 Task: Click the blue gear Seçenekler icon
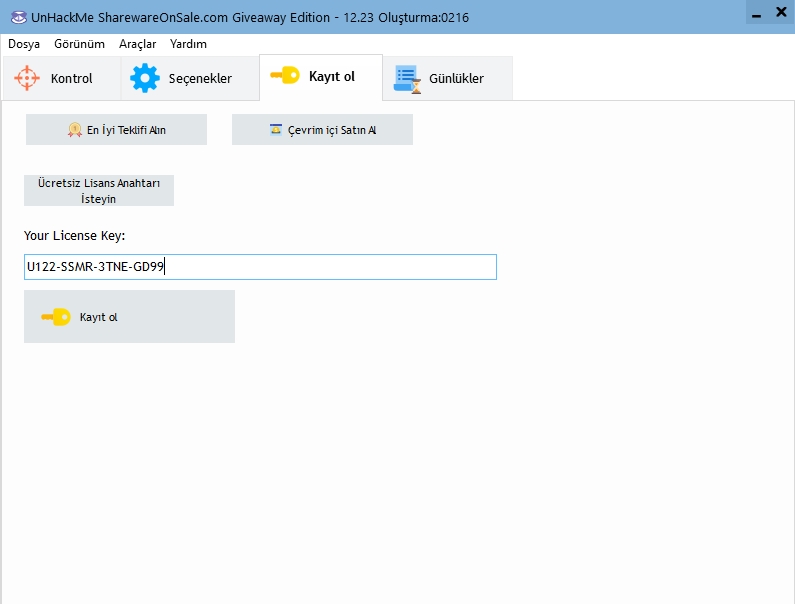(144, 78)
